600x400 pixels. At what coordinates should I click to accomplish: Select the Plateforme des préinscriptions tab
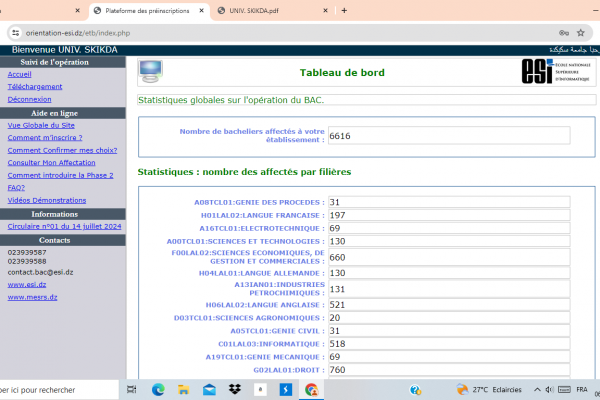149,11
